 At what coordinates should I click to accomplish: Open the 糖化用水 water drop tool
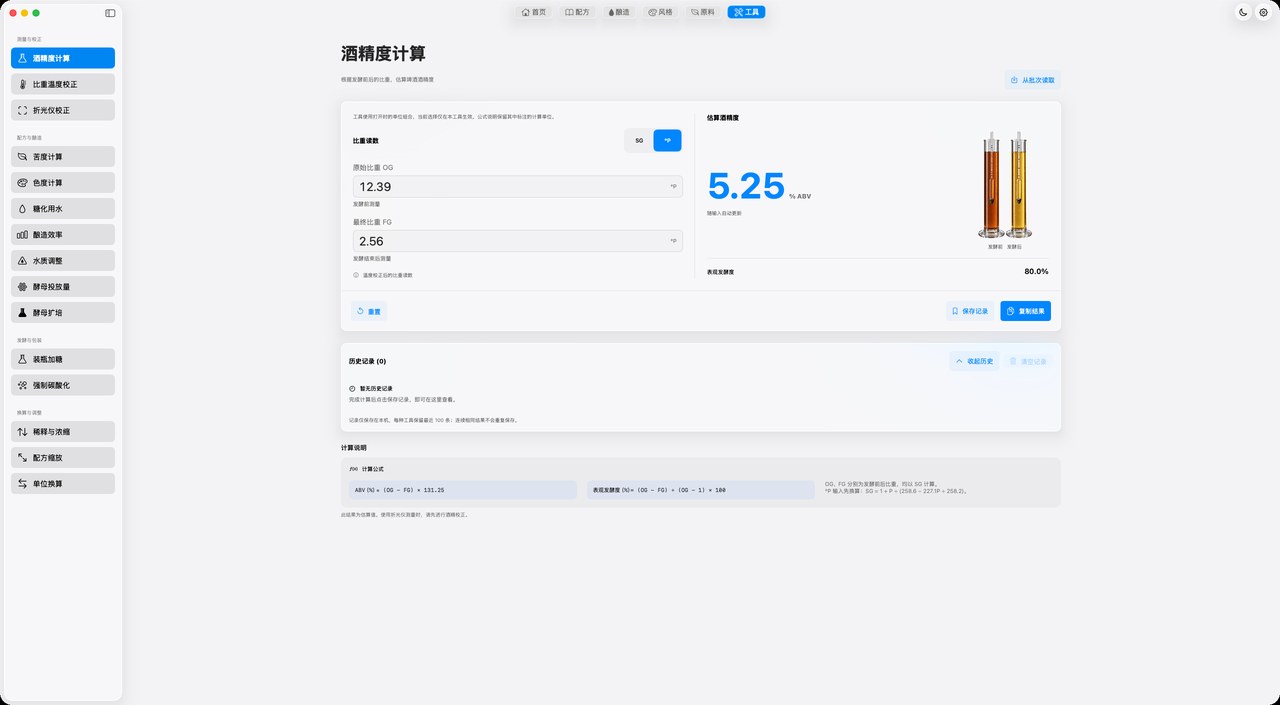(63, 209)
